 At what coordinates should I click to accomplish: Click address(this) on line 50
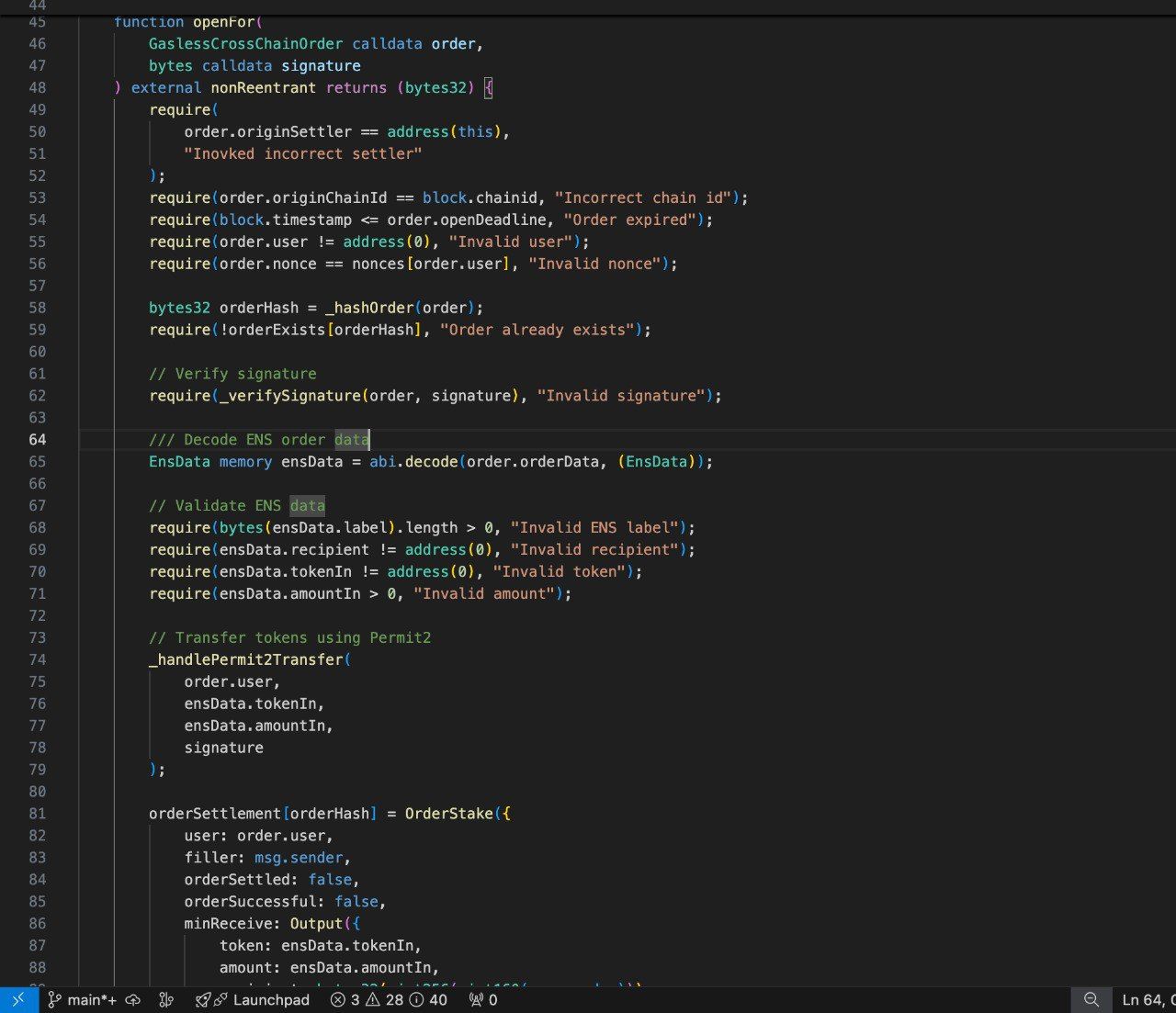(x=445, y=131)
